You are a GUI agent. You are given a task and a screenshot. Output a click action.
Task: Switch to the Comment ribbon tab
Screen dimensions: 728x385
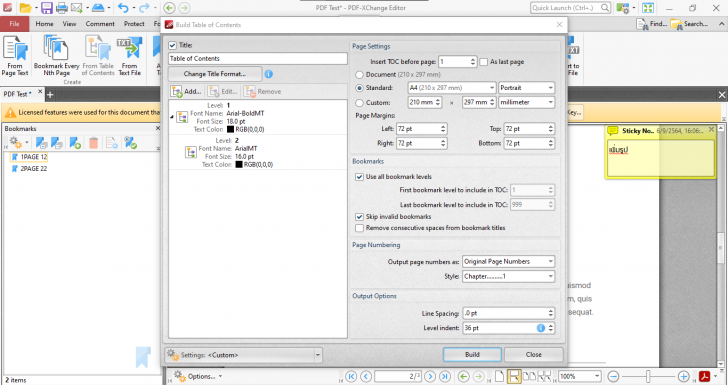(100, 24)
